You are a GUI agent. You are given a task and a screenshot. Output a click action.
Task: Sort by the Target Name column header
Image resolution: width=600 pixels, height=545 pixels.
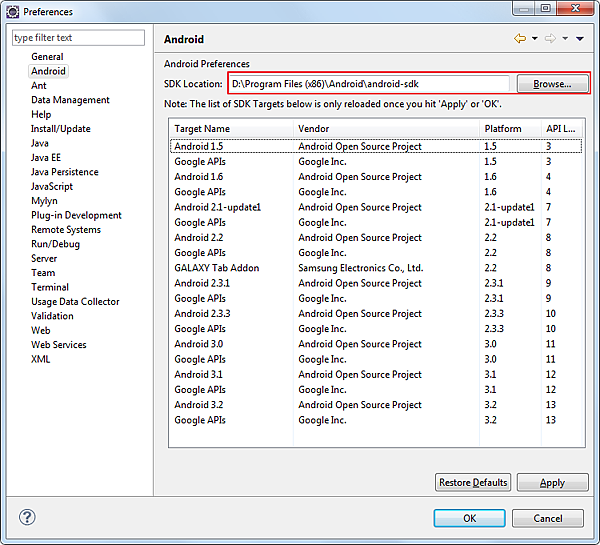pos(231,129)
